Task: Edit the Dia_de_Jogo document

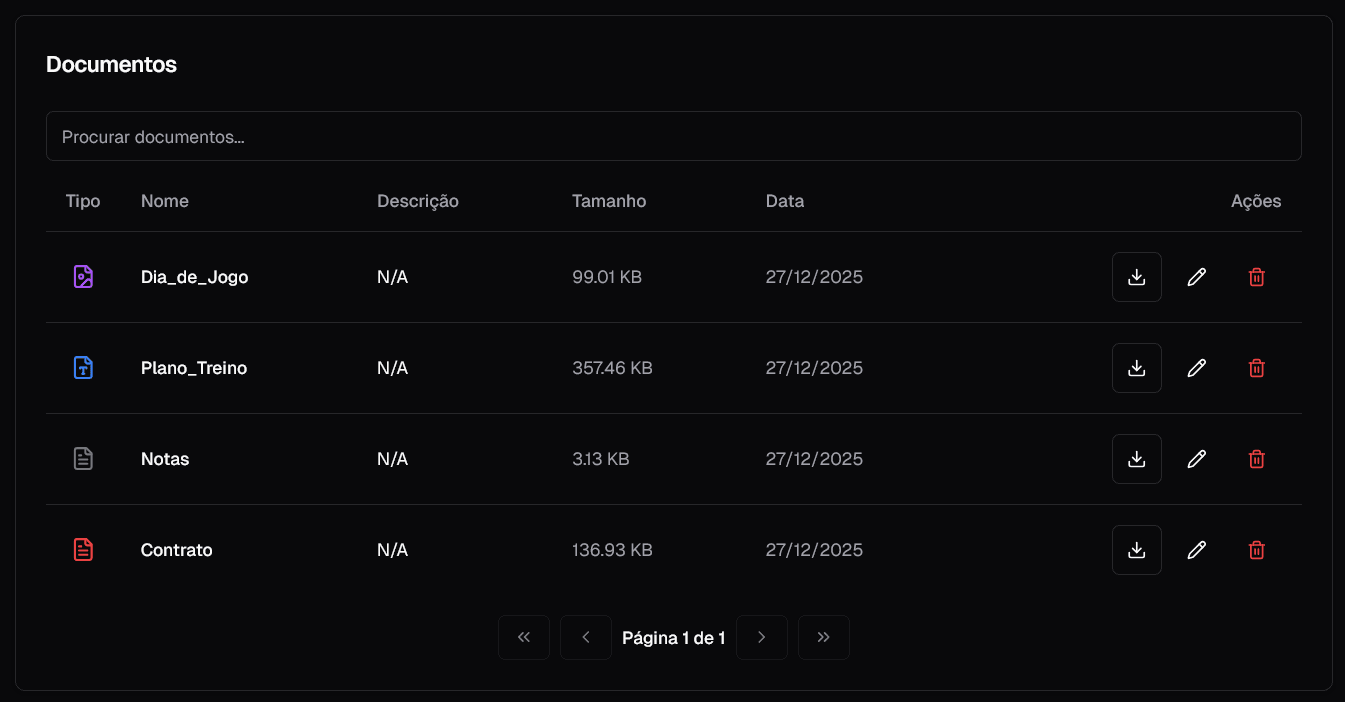Action: point(1196,277)
